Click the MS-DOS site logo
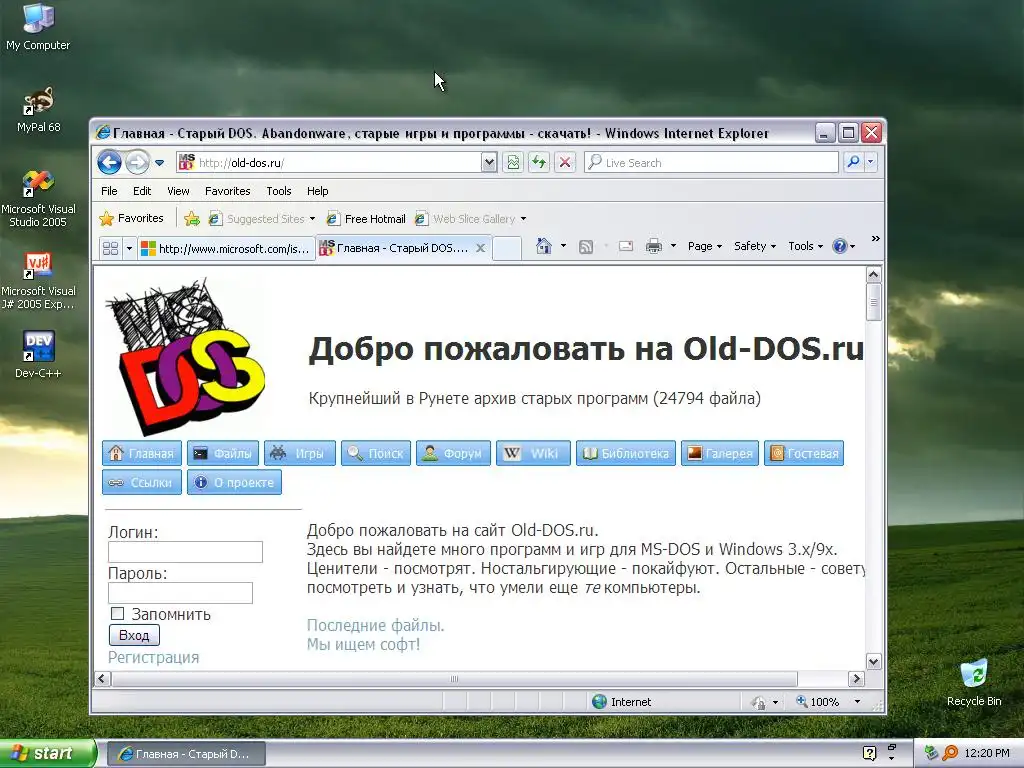1024x768 pixels. 185,357
